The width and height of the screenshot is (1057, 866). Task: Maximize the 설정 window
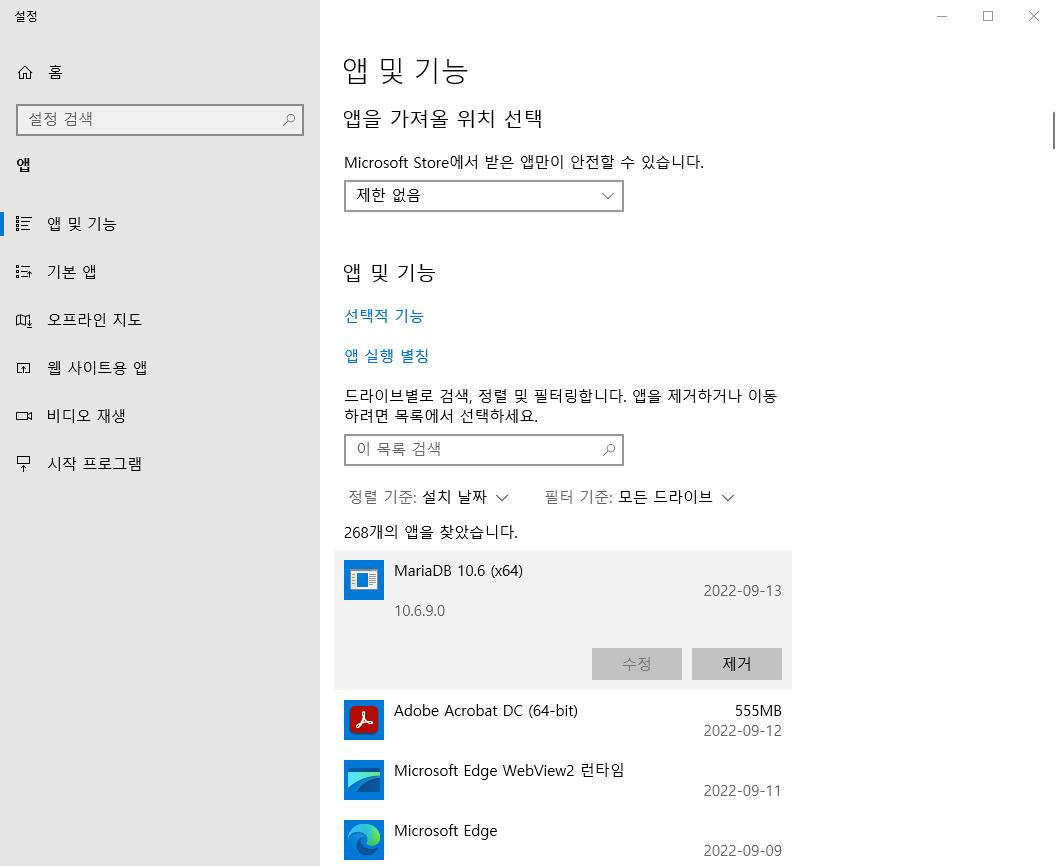pos(988,16)
